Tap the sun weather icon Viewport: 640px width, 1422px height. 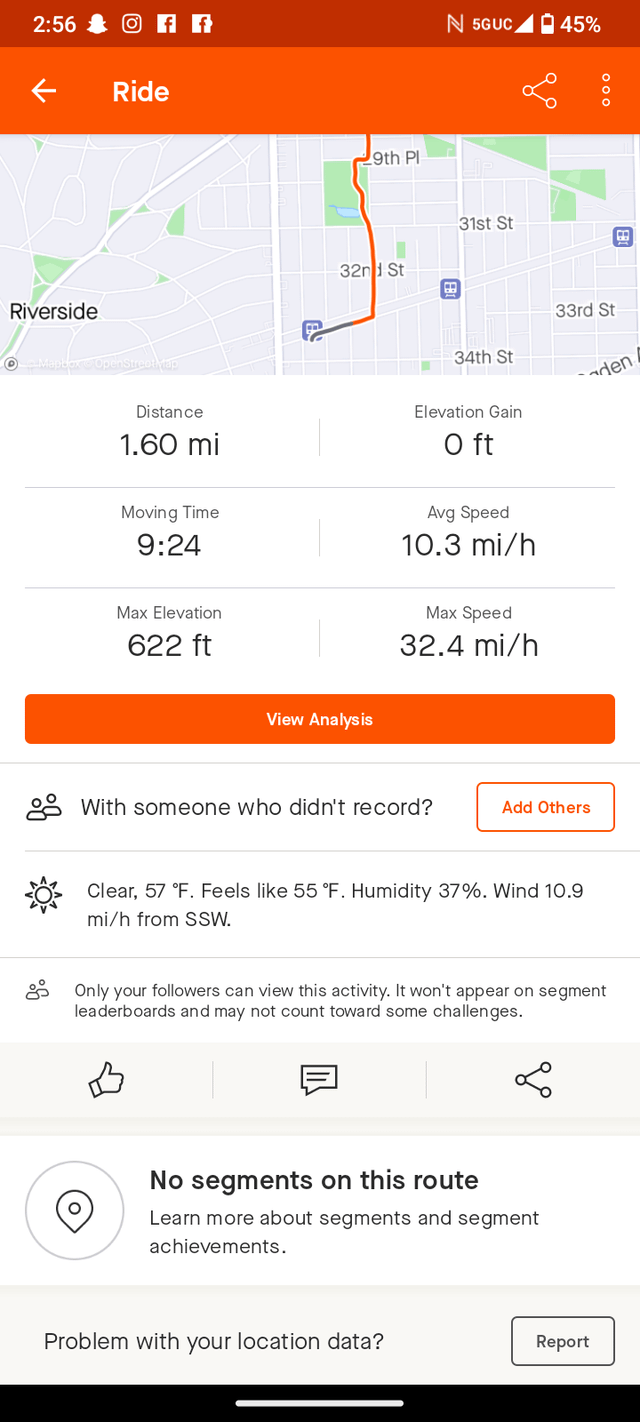[x=44, y=895]
